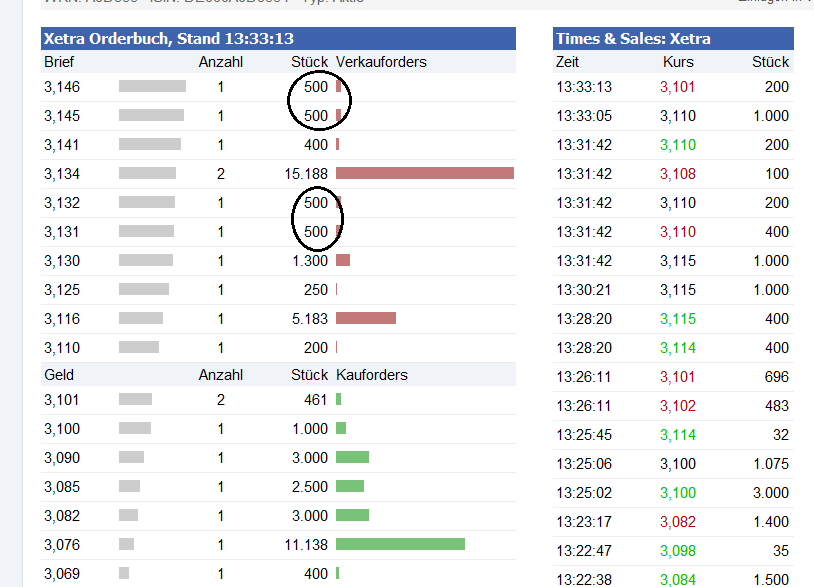The height and width of the screenshot is (587, 814).
Task: Select the ask price 3,146
Action: click(62, 87)
